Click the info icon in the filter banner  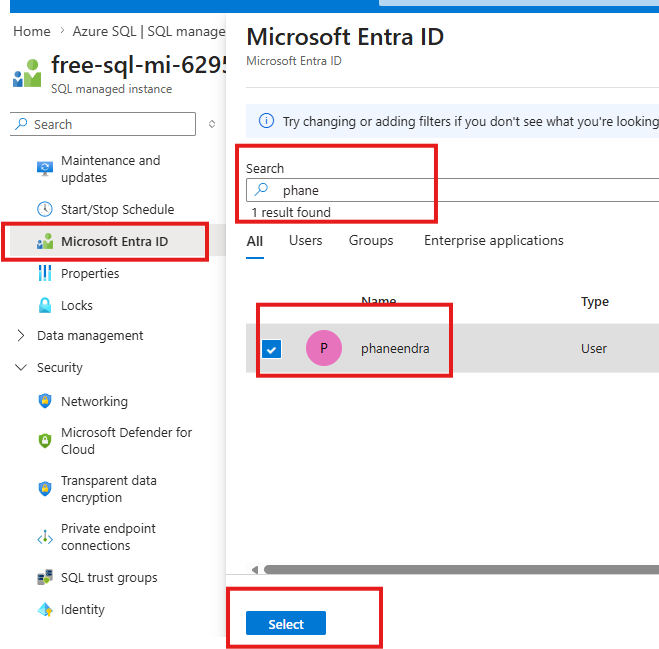pyautogui.click(x=266, y=121)
